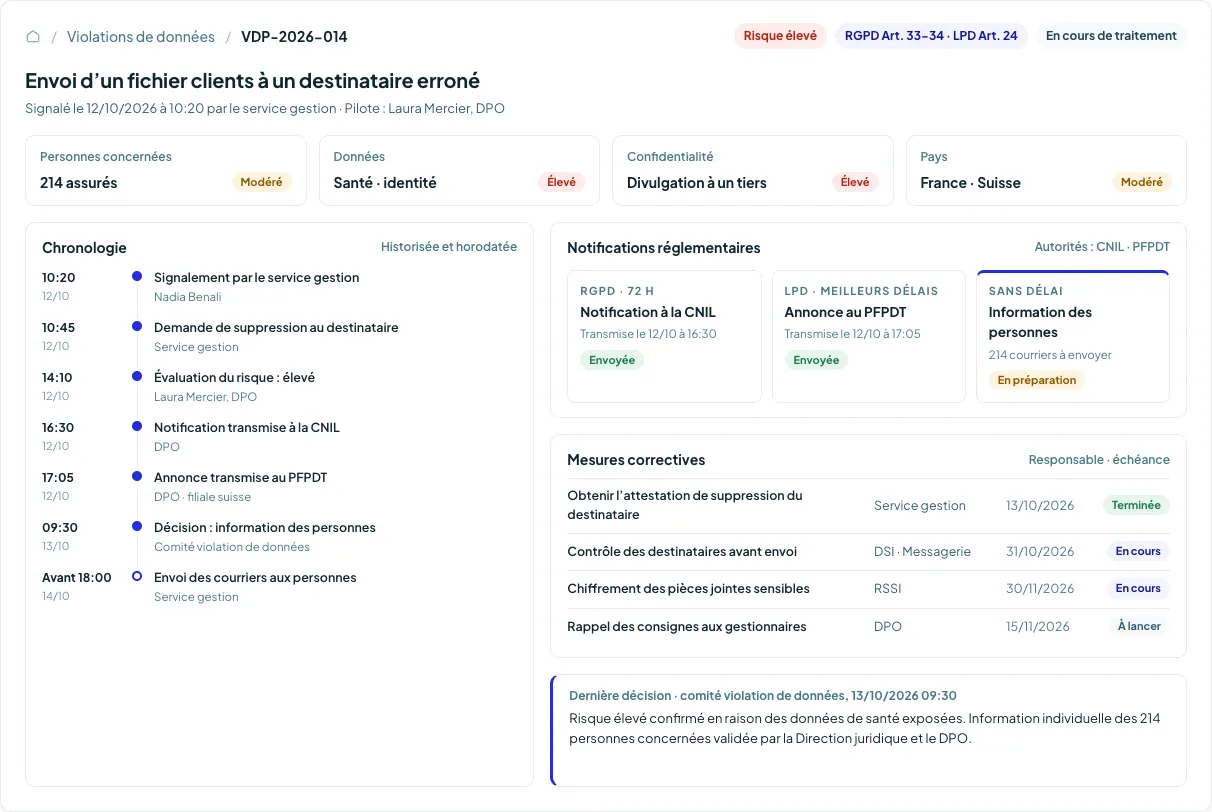The image size is (1212, 812).
Task: Open the Confidentialité Divulgation à un tiers card
Action: coord(752,171)
